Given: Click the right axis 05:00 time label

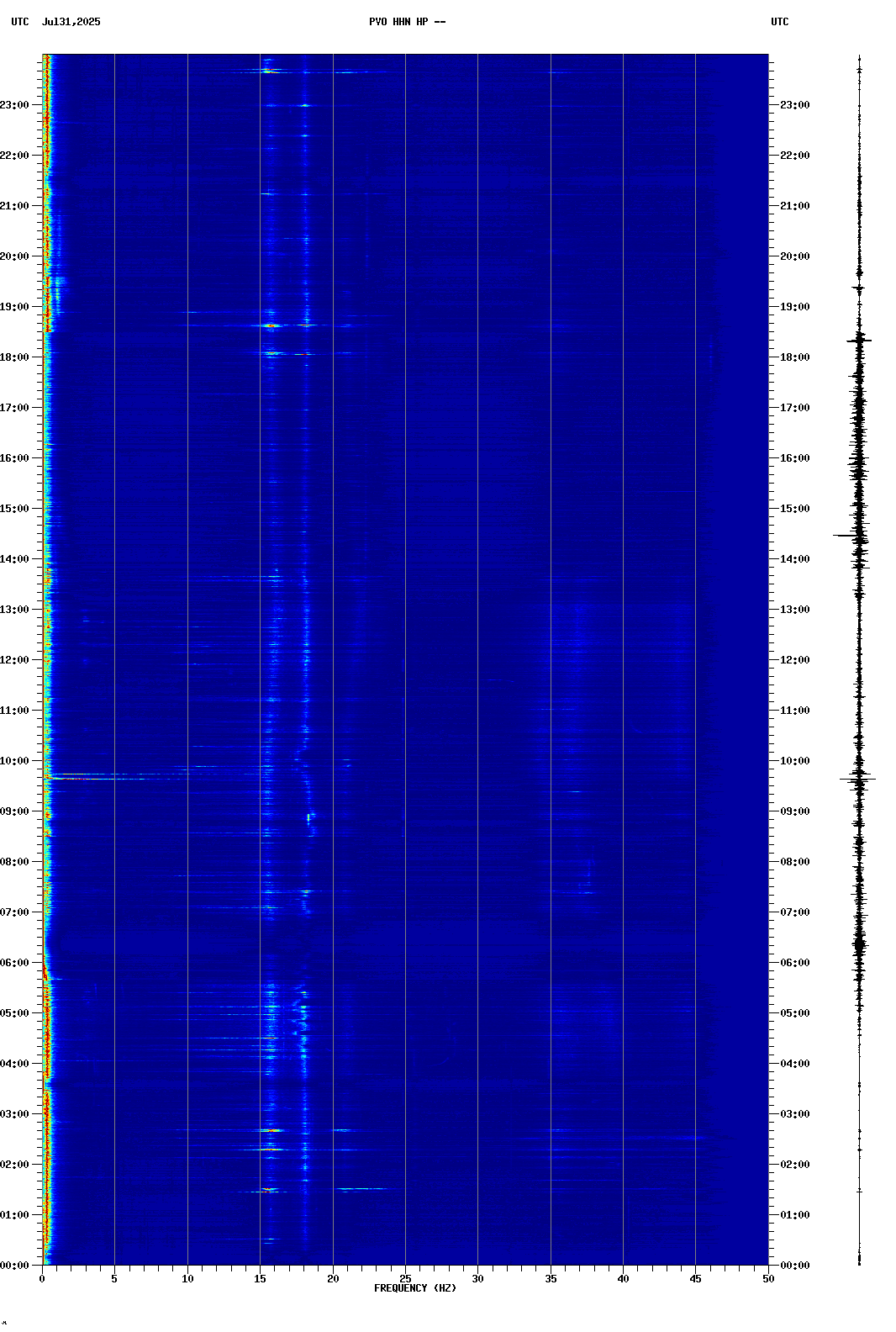Looking at the screenshot, I should tap(795, 1013).
